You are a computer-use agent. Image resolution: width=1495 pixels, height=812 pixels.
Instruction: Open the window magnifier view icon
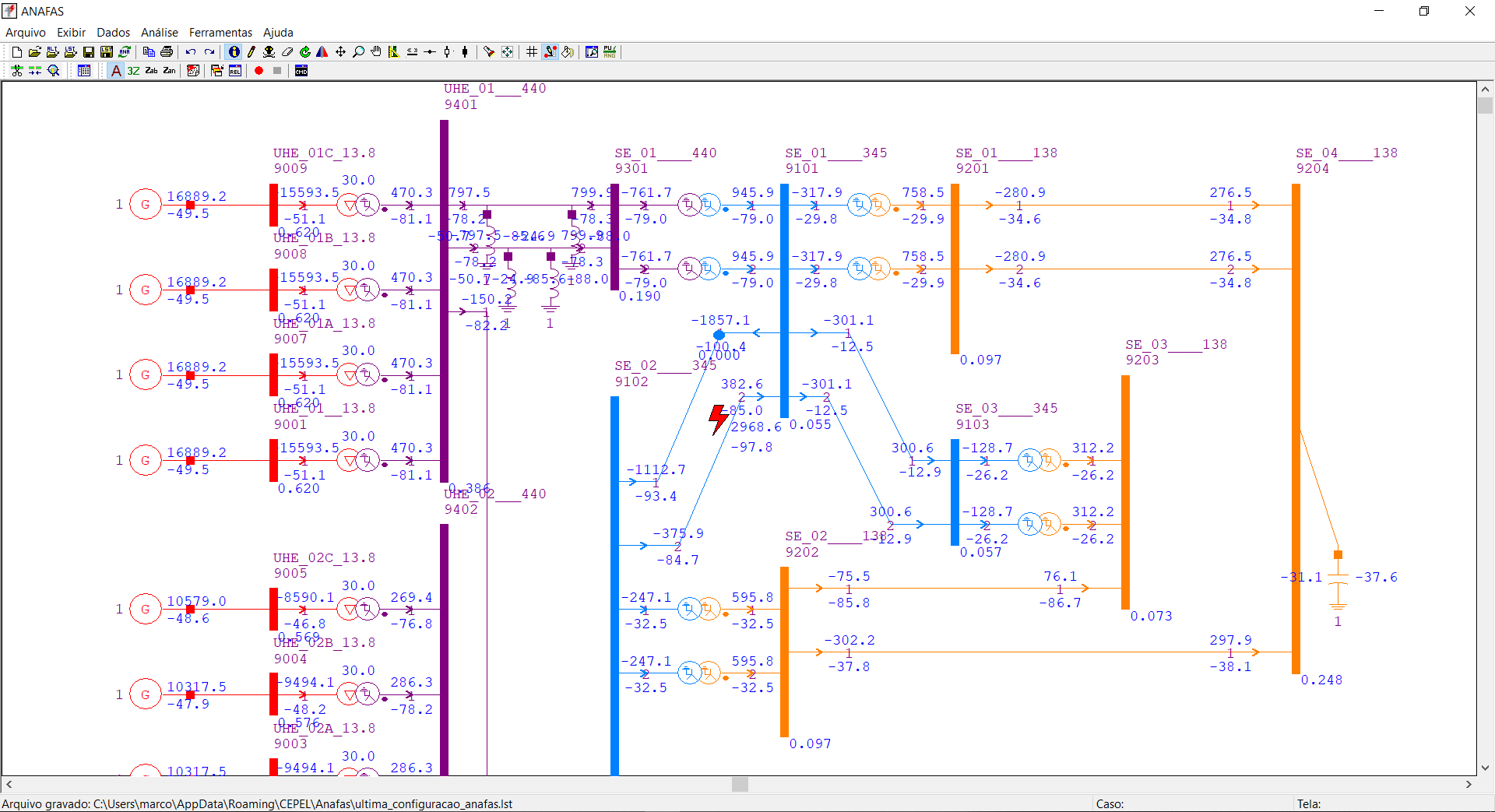pyautogui.click(x=592, y=52)
